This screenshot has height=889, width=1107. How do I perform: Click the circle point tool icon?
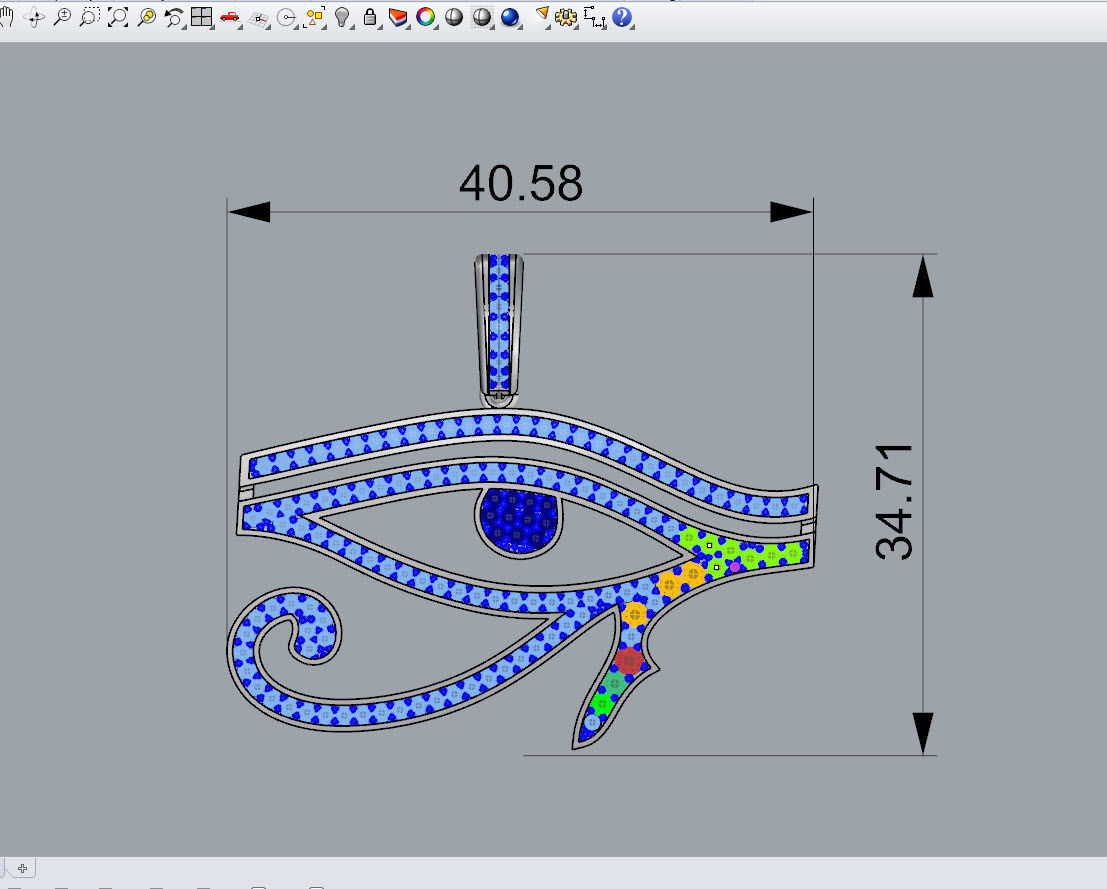[x=286, y=17]
